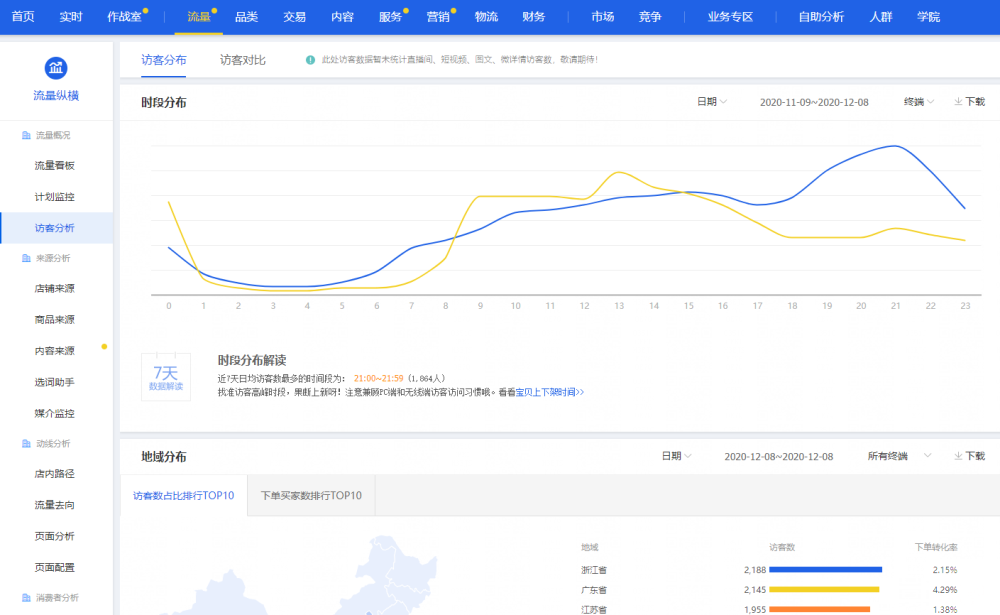Click the info icon beside visitor notice
Screen dimensions: 1000x615
[311, 60]
